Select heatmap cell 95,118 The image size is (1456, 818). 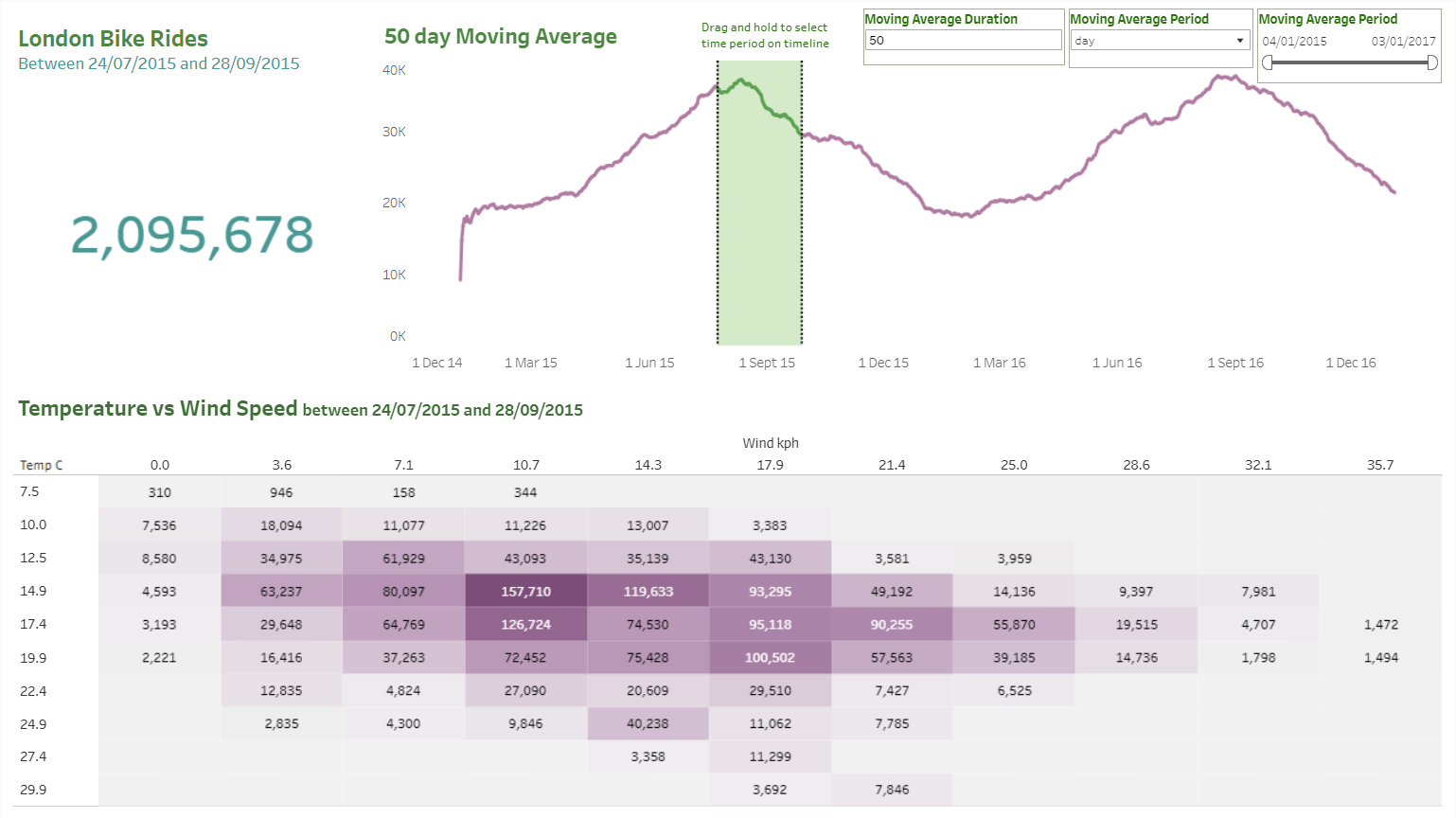770,624
